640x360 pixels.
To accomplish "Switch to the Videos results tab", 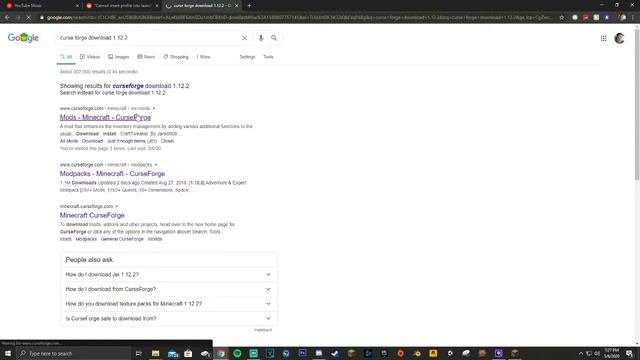I will point(90,57).
